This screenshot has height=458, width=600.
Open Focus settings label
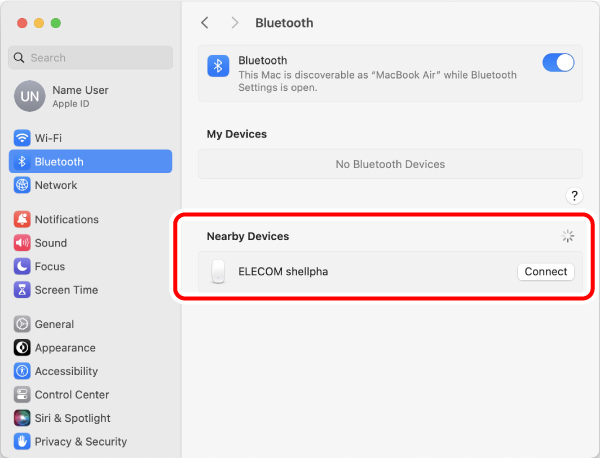coord(50,266)
